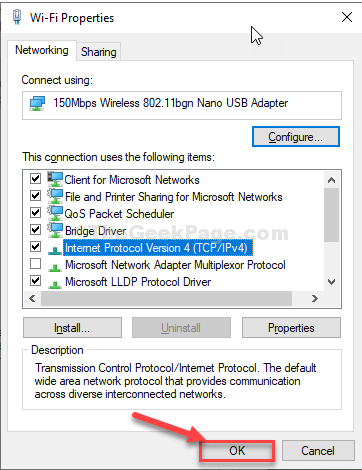Enable Microsoft Network Adapter Multiplexor Protocol checkbox
The height and width of the screenshot is (470, 362).
[35, 264]
